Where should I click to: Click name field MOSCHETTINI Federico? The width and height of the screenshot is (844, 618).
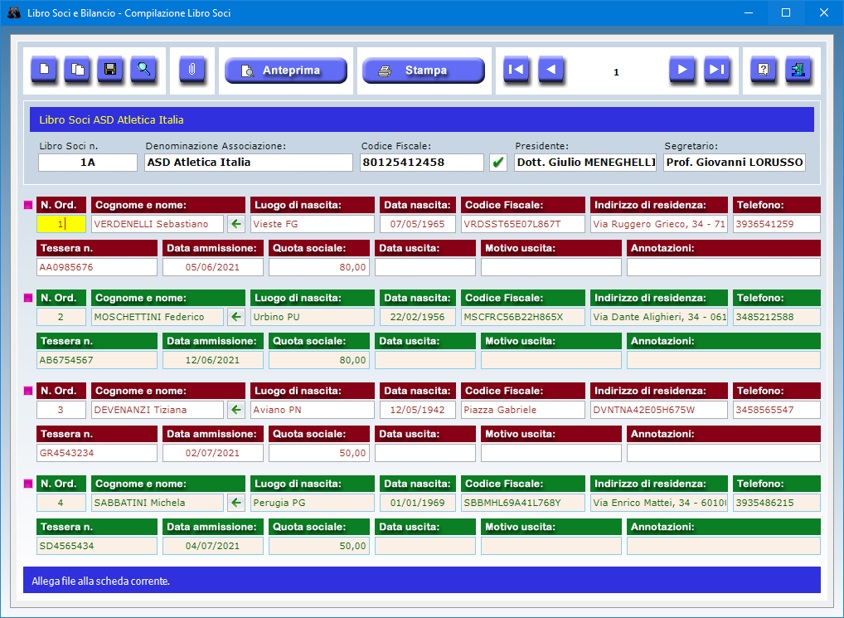(157, 317)
